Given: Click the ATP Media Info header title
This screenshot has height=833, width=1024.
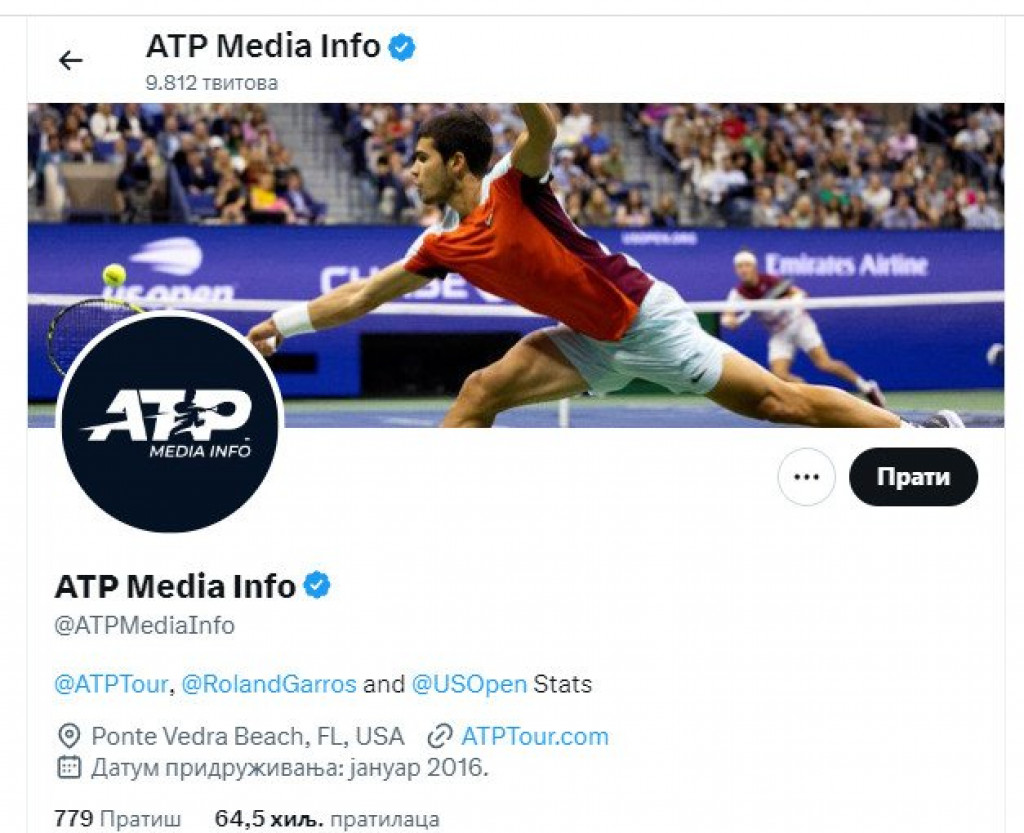Looking at the screenshot, I should point(263,46).
